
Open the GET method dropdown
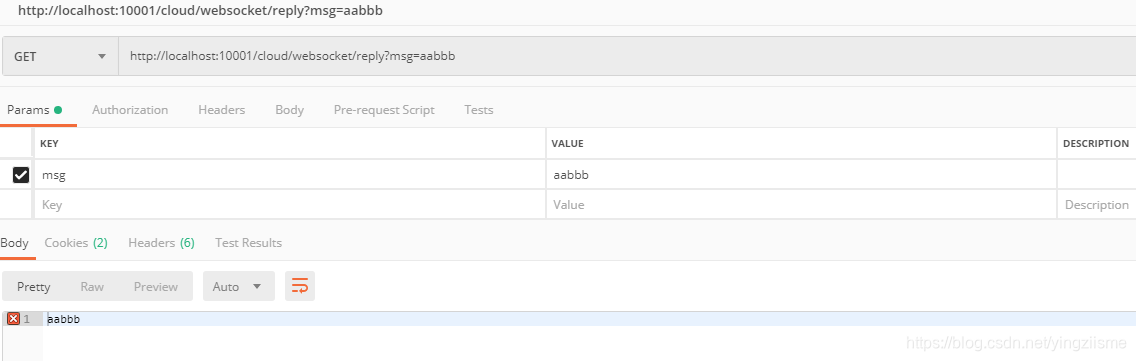tap(60, 56)
